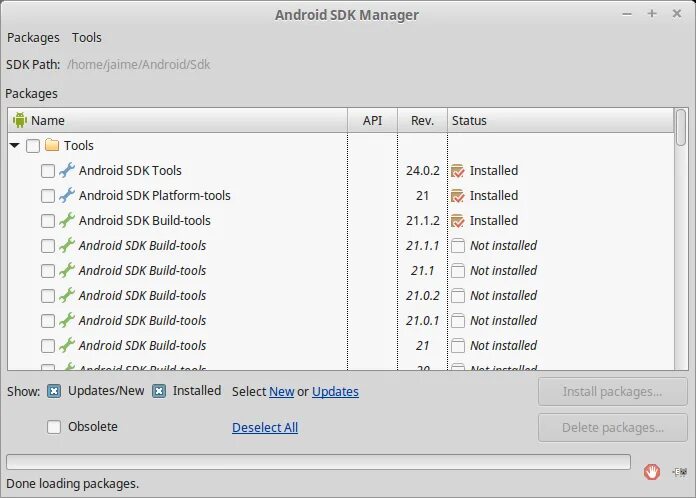Click the API column header
Image resolution: width=696 pixels, height=498 pixels.
pos(372,120)
